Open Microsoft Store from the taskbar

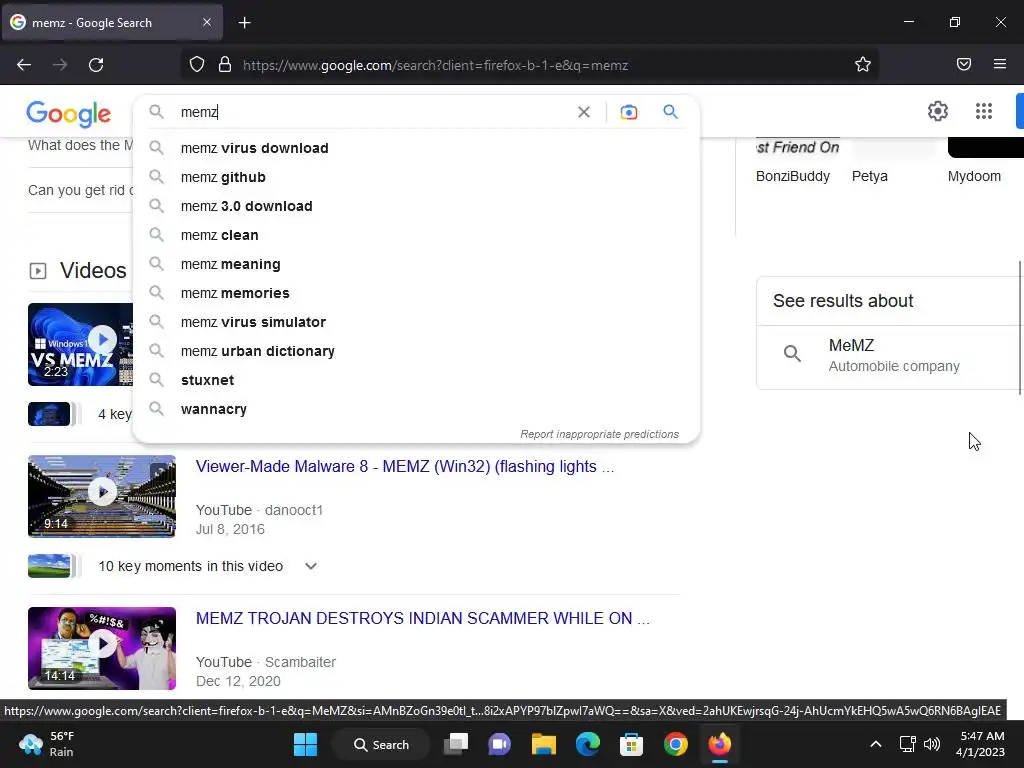click(x=632, y=744)
